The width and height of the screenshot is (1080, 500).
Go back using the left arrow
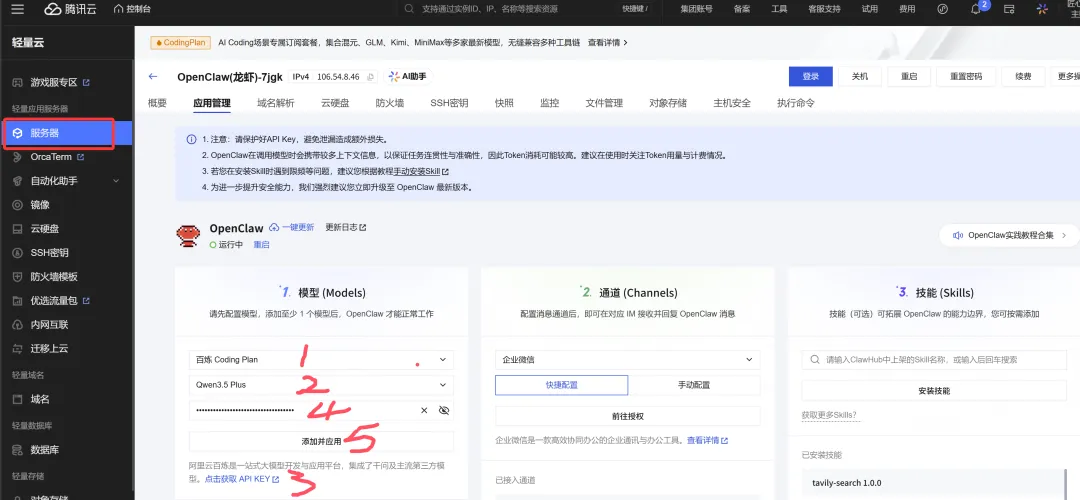(153, 76)
